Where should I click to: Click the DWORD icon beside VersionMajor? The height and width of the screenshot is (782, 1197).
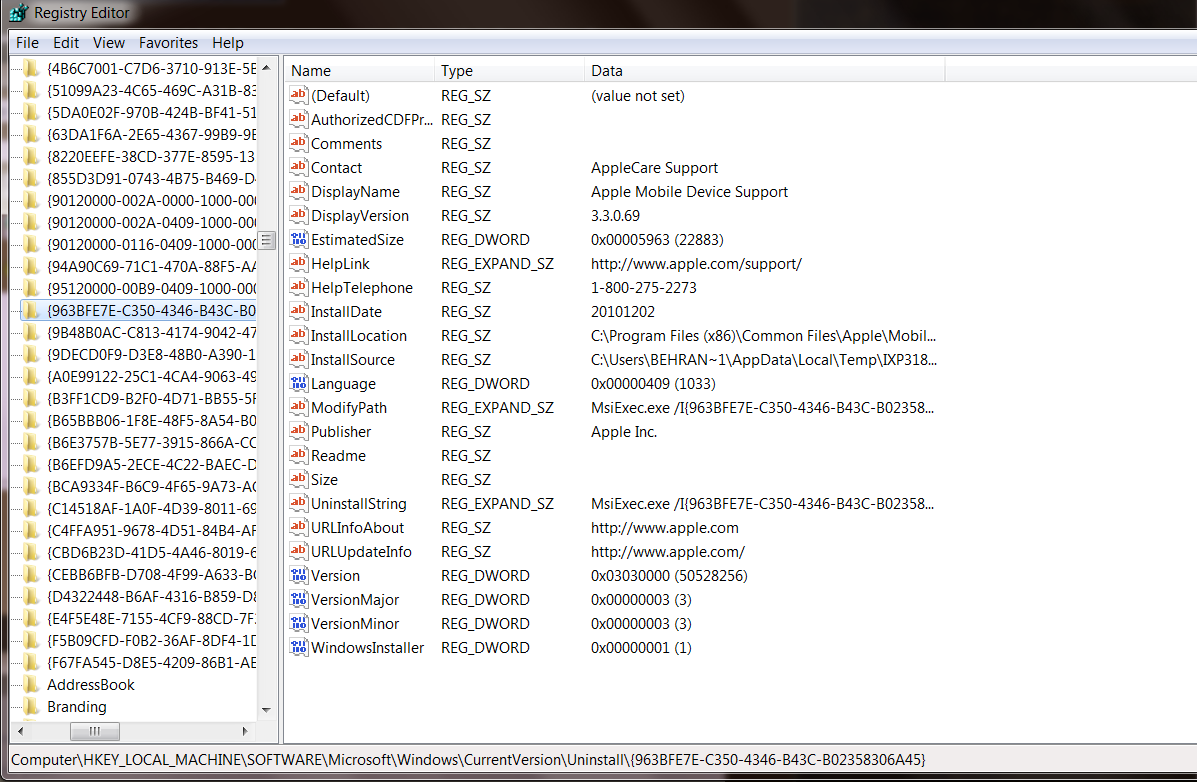[x=298, y=599]
